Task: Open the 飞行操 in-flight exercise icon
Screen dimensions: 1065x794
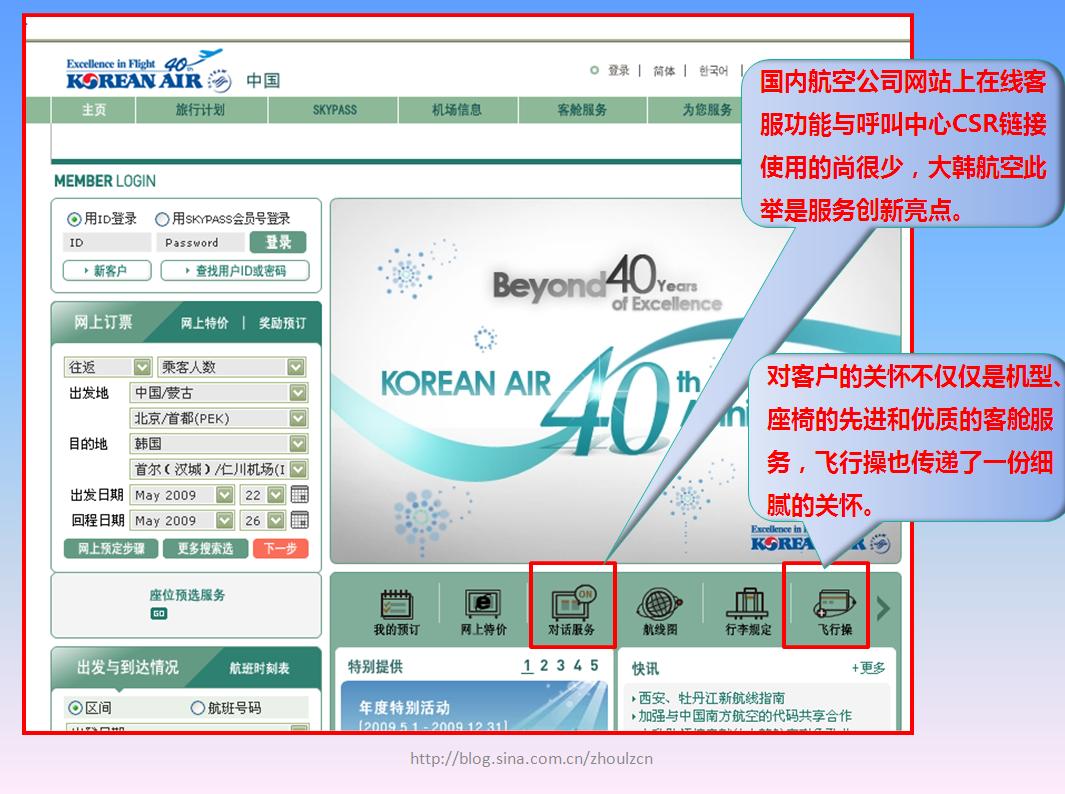Action: point(835,612)
